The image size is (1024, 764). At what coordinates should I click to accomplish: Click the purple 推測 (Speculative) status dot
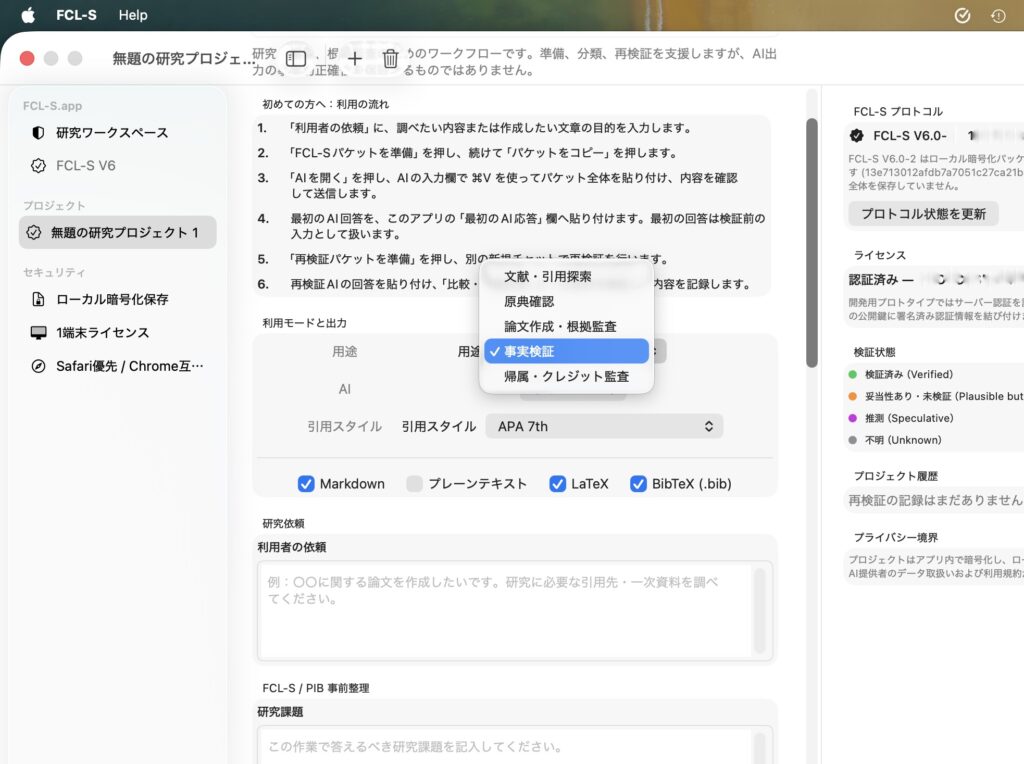tap(852, 418)
